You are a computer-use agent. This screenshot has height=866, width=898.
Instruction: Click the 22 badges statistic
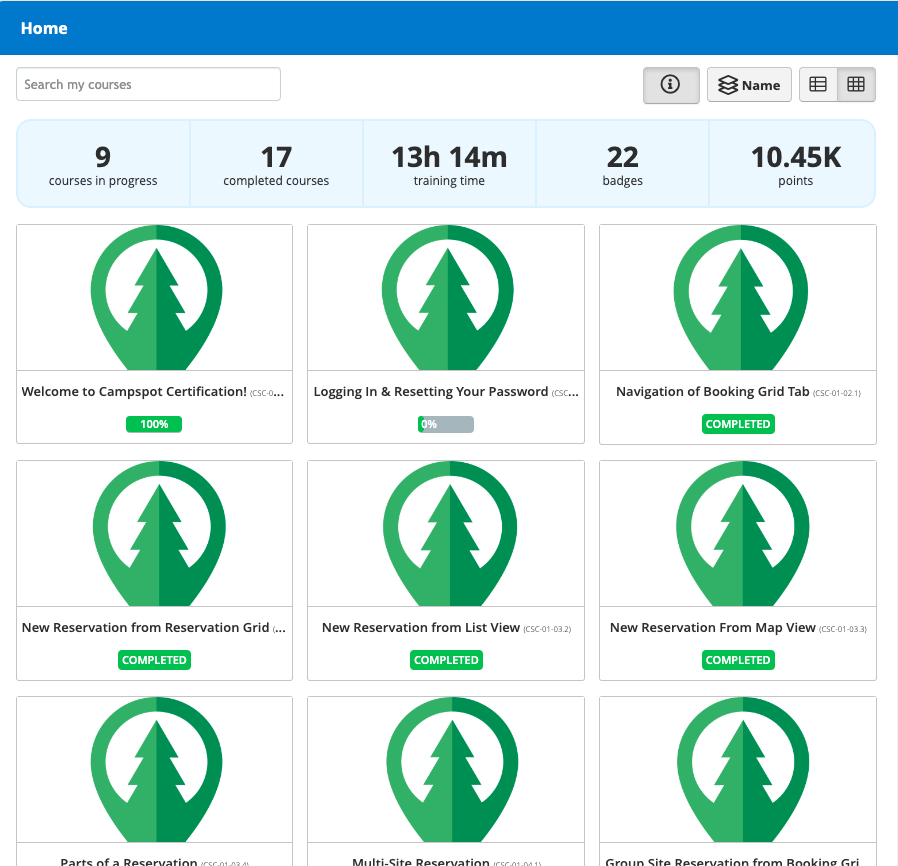[622, 163]
